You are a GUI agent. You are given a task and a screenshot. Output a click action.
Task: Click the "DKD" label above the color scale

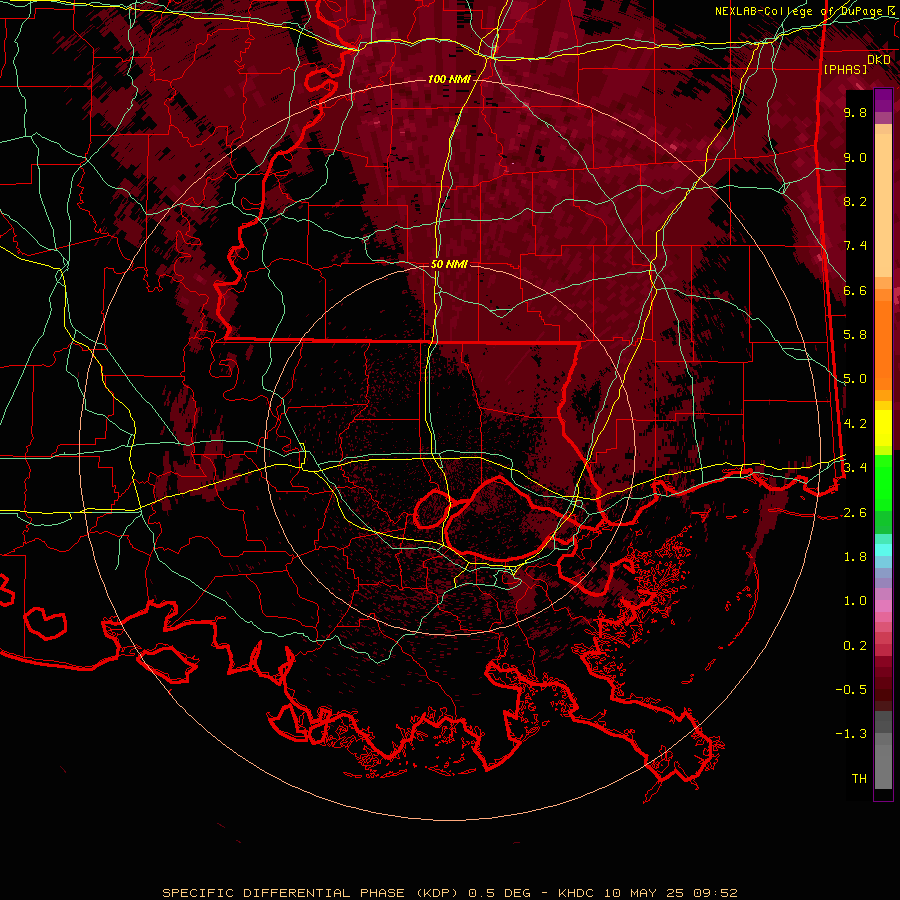pos(878,60)
